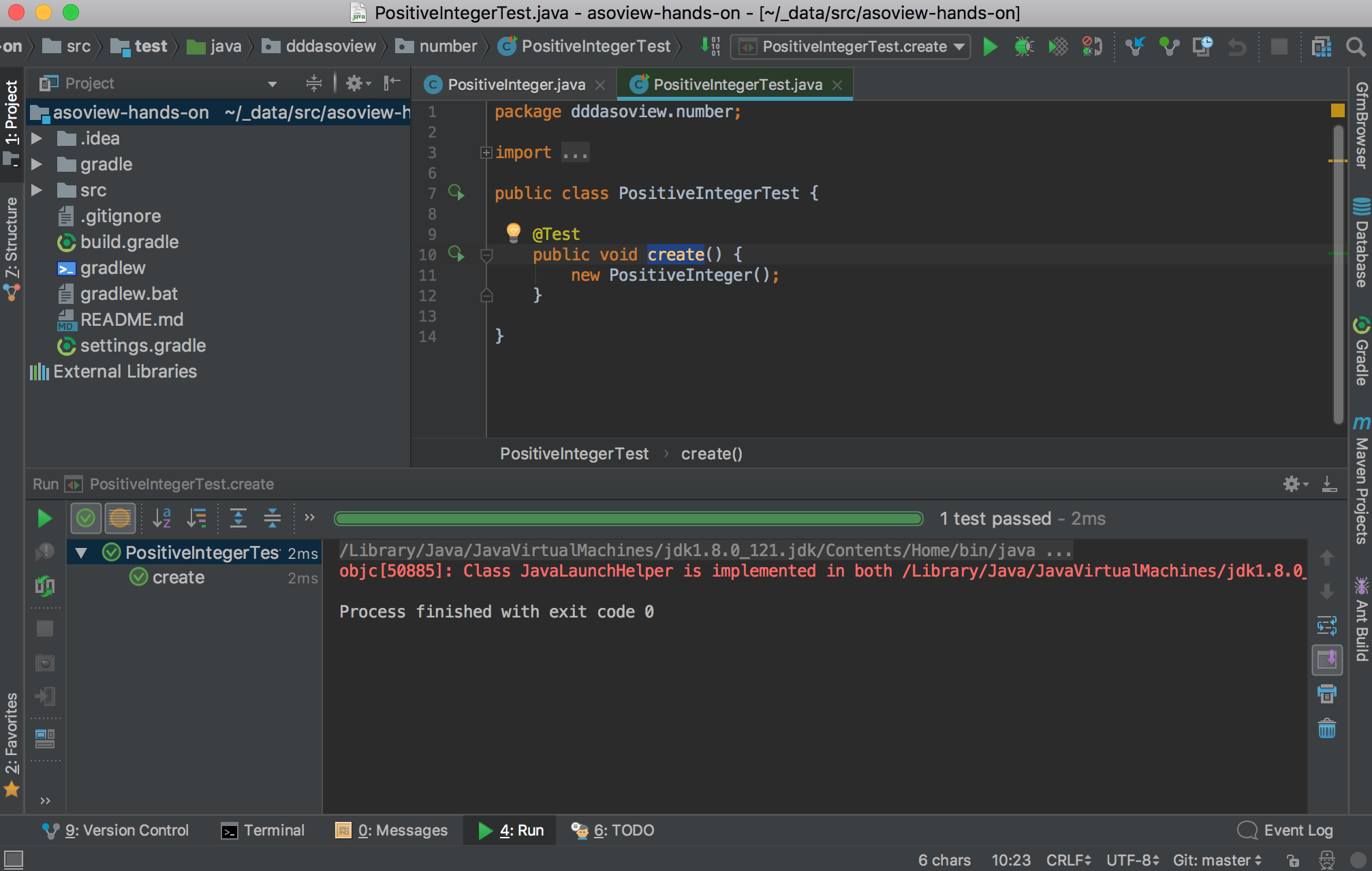This screenshot has height=871, width=1372.
Task: Toggle show passed tests filter
Action: [x=86, y=519]
